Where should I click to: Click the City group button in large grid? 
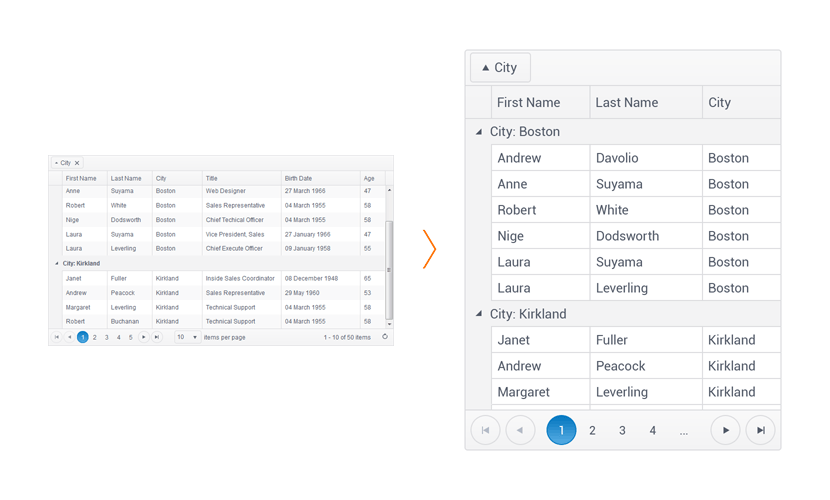500,68
